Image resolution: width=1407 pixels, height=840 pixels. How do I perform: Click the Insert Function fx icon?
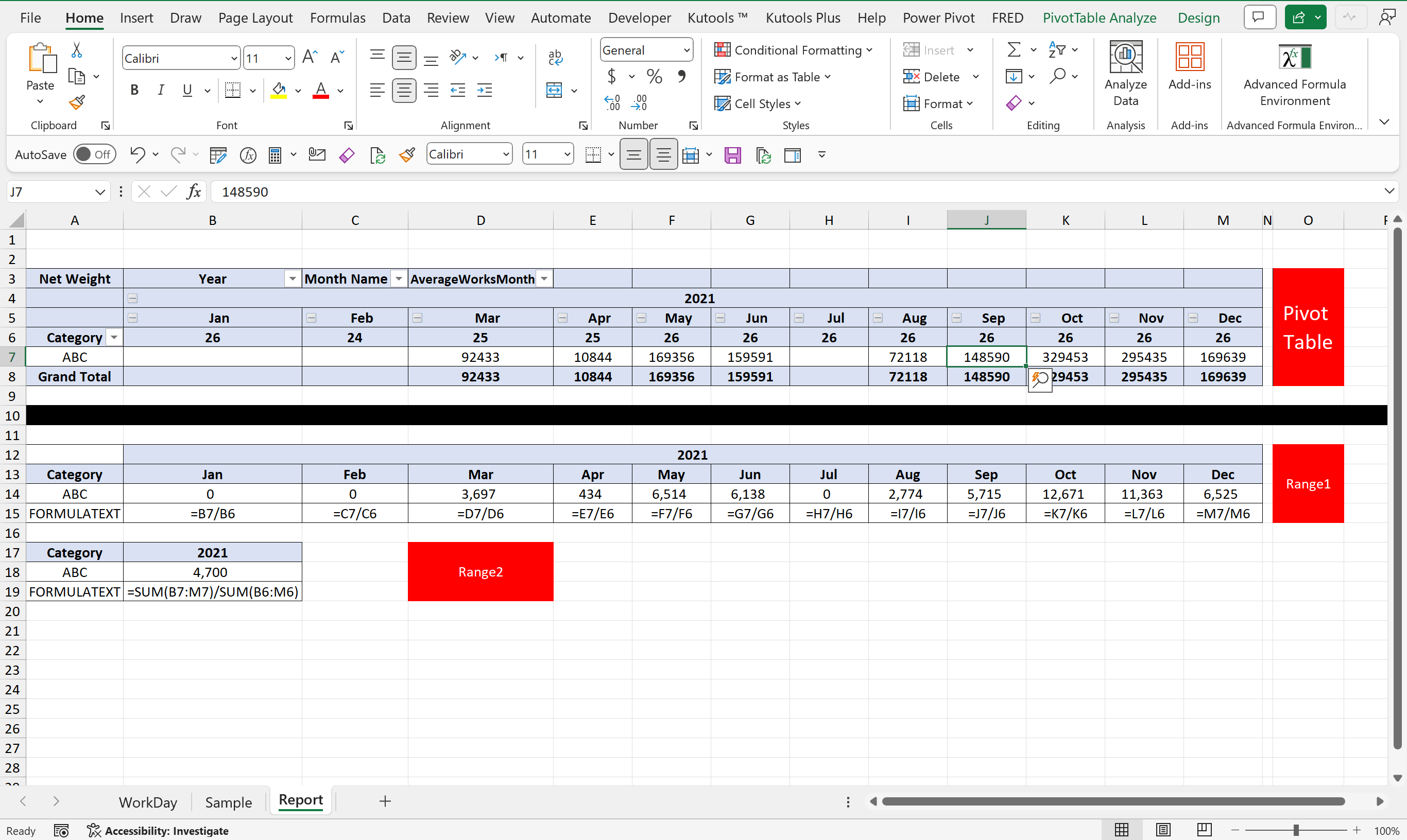[194, 192]
